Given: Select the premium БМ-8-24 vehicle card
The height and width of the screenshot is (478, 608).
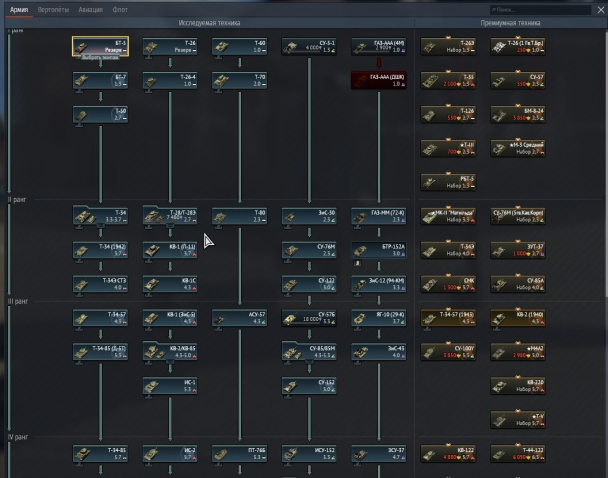Looking at the screenshot, I should [x=518, y=114].
